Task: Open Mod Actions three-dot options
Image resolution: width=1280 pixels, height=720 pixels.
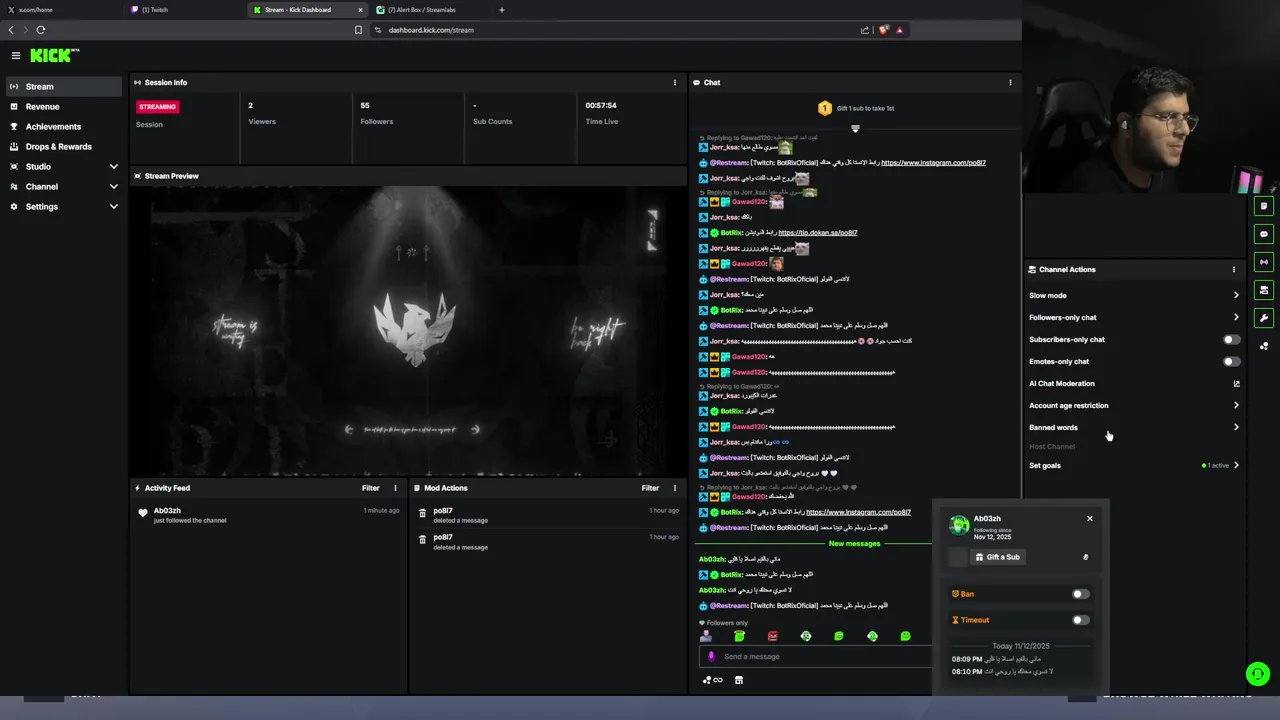Action: 675,488
